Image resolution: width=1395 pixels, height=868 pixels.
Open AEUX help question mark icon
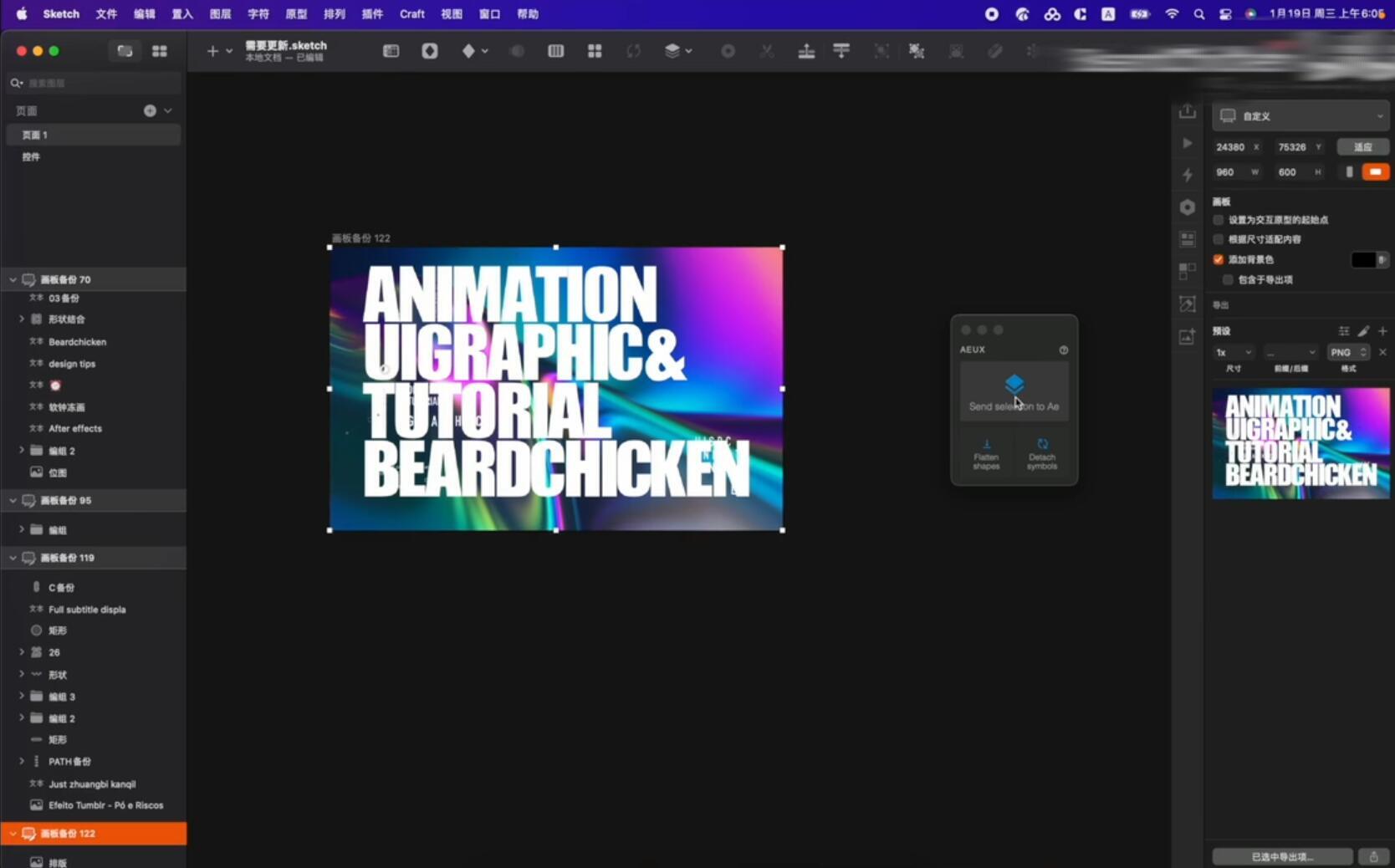tap(1064, 350)
